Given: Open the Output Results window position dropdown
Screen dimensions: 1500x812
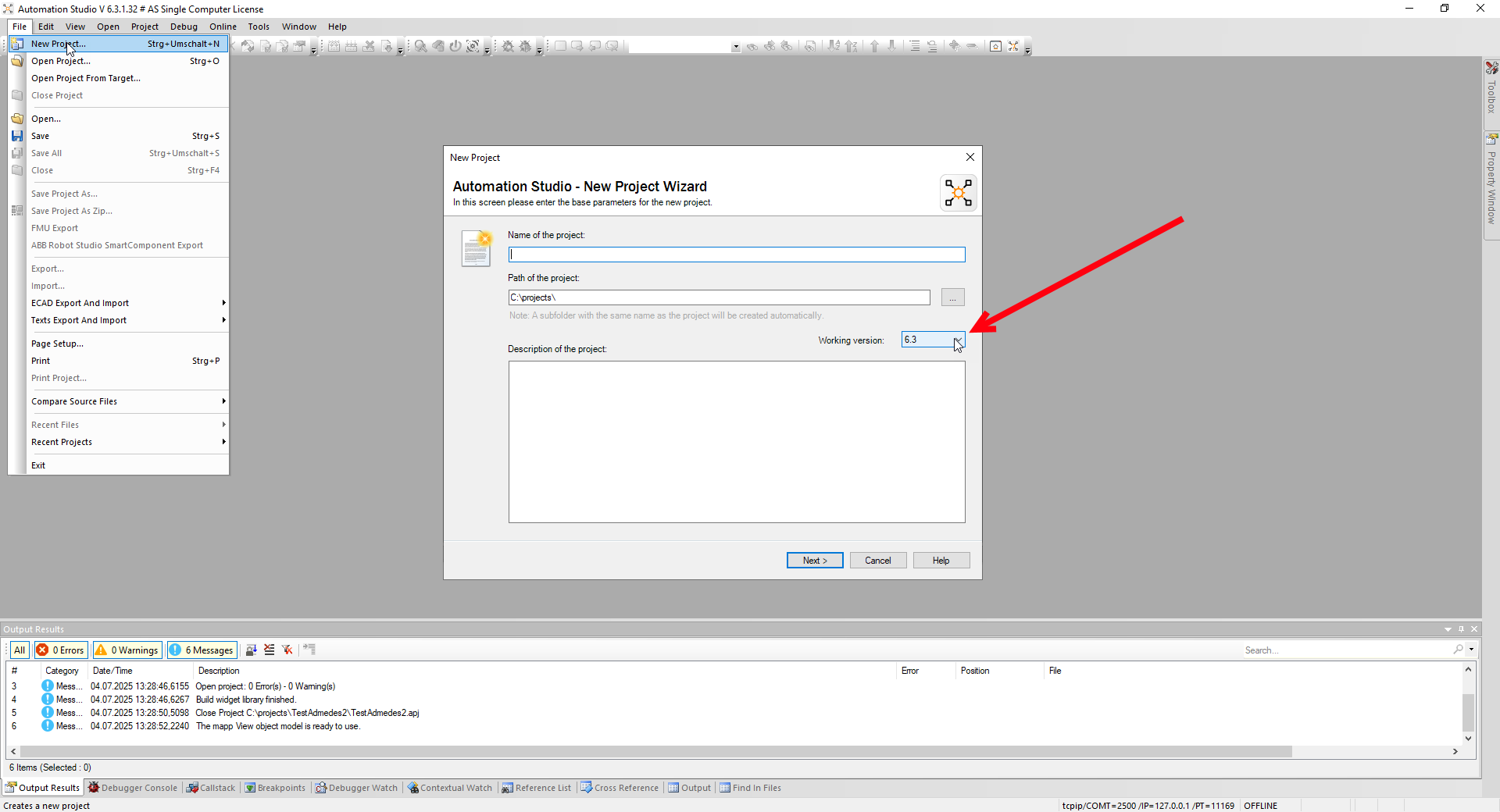Looking at the screenshot, I should coord(1448,629).
